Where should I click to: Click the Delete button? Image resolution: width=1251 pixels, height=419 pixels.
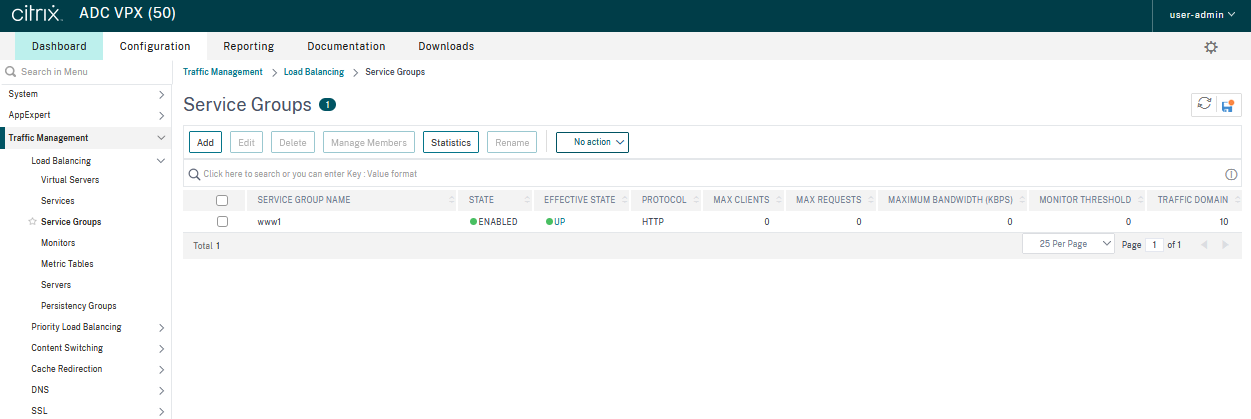[x=293, y=142]
